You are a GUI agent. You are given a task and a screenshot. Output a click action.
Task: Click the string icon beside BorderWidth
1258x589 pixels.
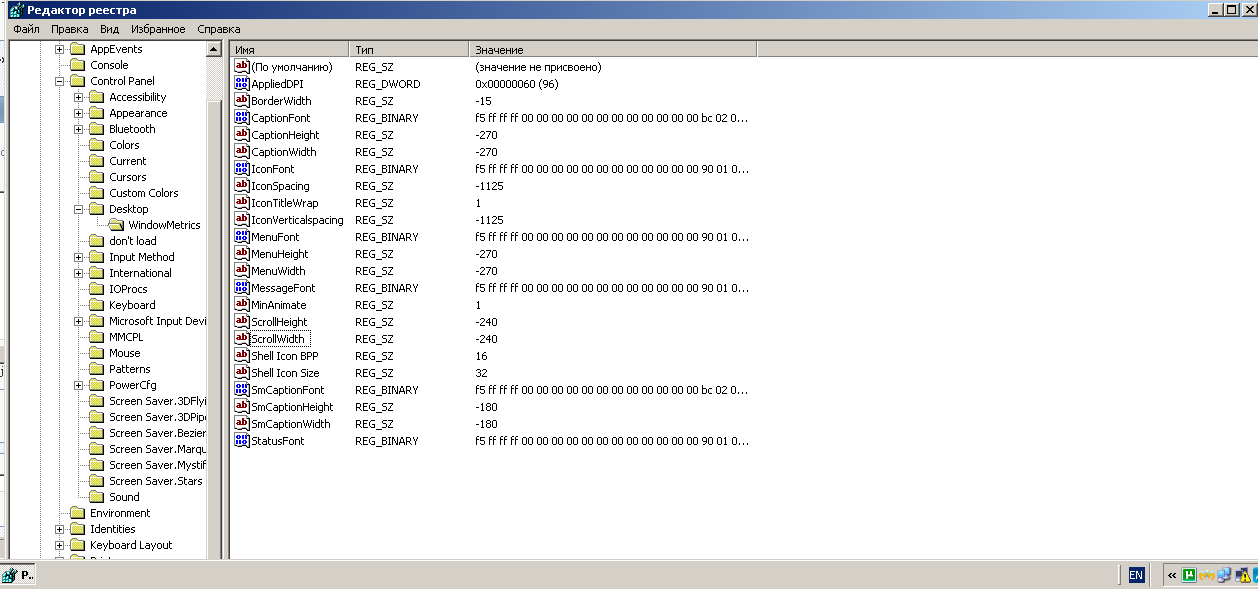click(241, 101)
